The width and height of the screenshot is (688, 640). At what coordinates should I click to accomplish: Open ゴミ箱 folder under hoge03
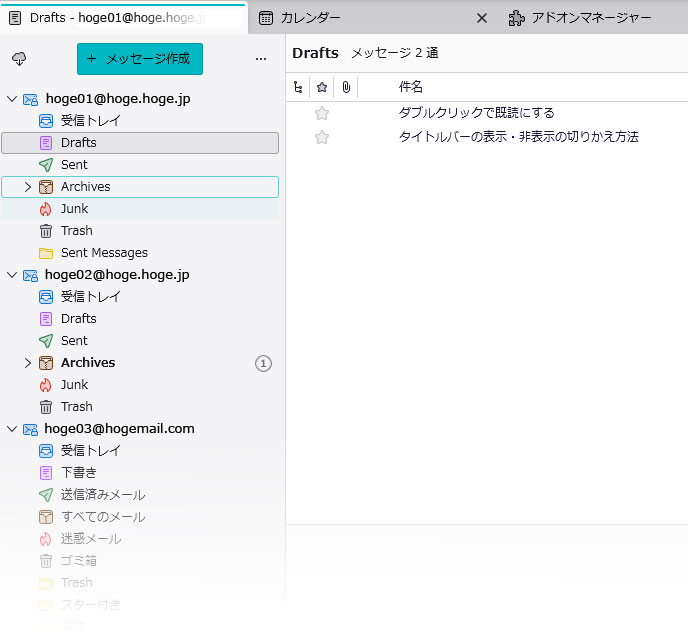coord(140,561)
